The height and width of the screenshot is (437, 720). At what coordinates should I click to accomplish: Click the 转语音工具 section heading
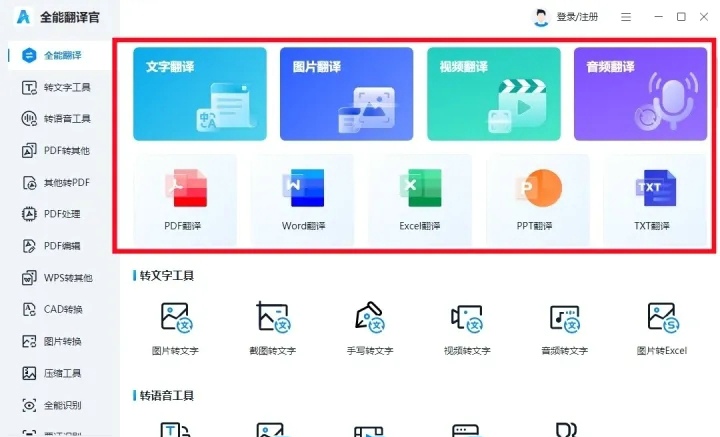point(167,396)
